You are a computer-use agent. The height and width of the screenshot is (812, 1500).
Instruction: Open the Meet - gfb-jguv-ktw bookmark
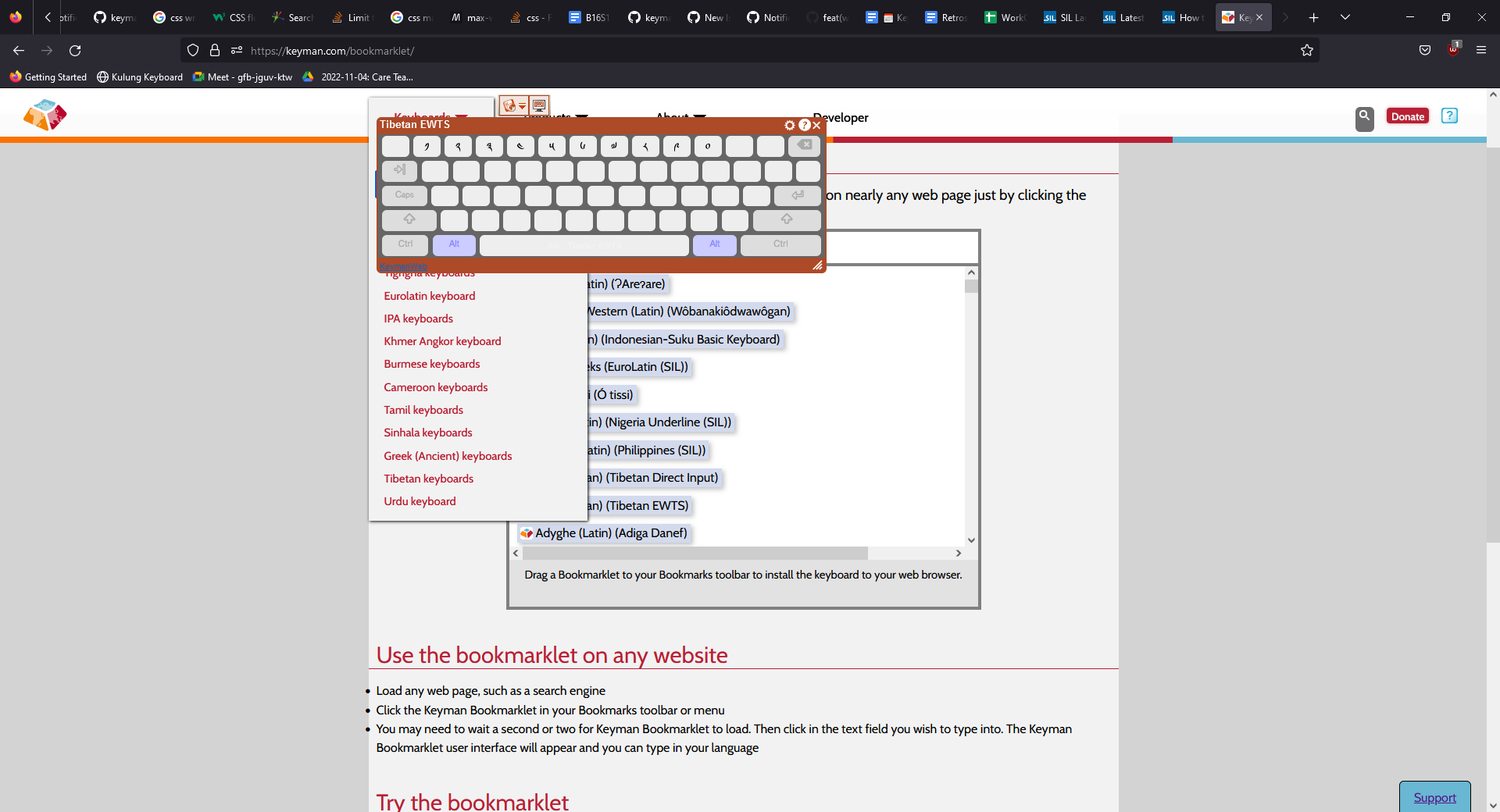(x=243, y=77)
